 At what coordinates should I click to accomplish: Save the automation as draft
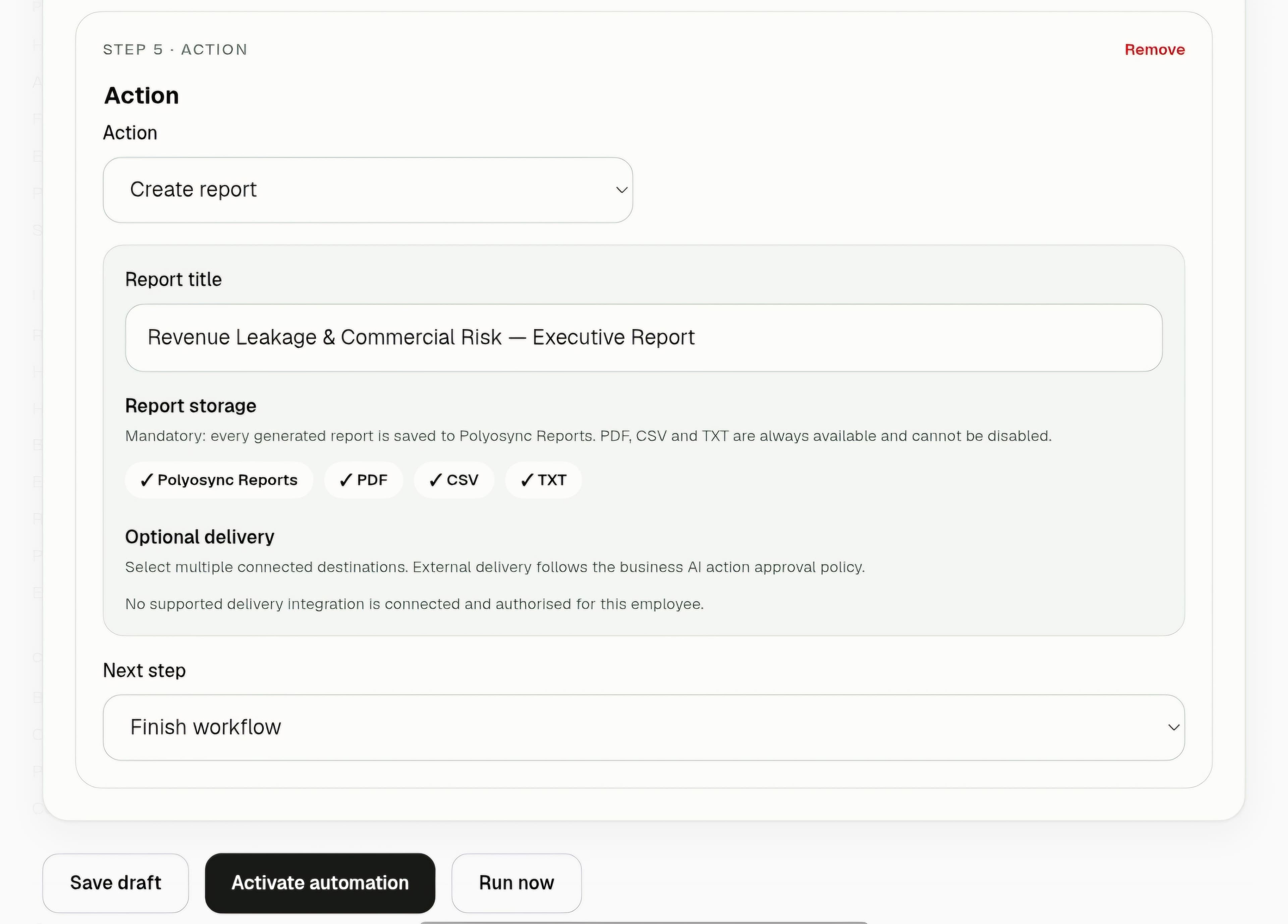click(x=115, y=883)
